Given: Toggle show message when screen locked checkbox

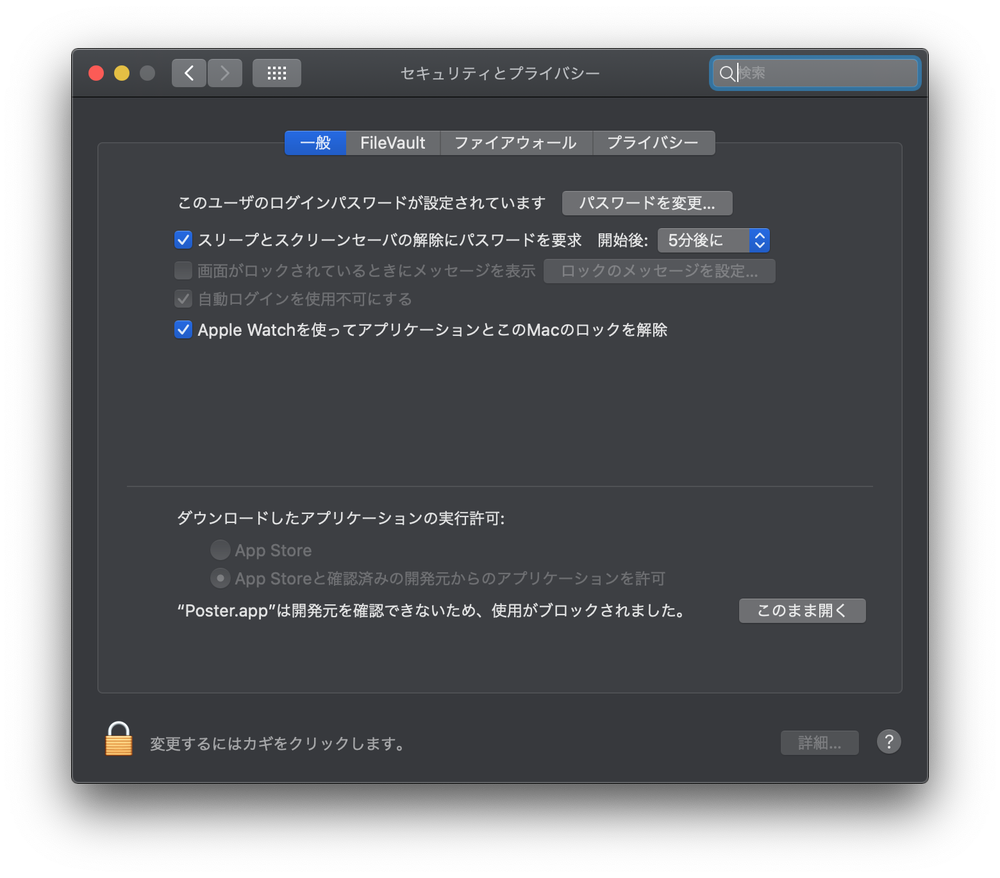Looking at the screenshot, I should pyautogui.click(x=183, y=270).
